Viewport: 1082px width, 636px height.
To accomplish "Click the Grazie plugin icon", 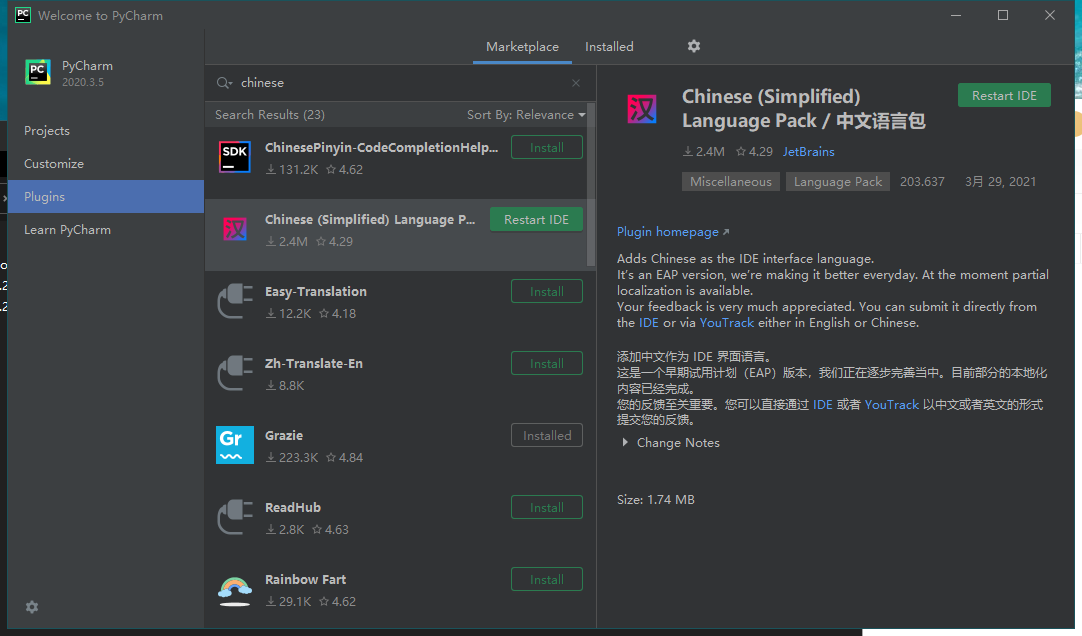I will 235,445.
